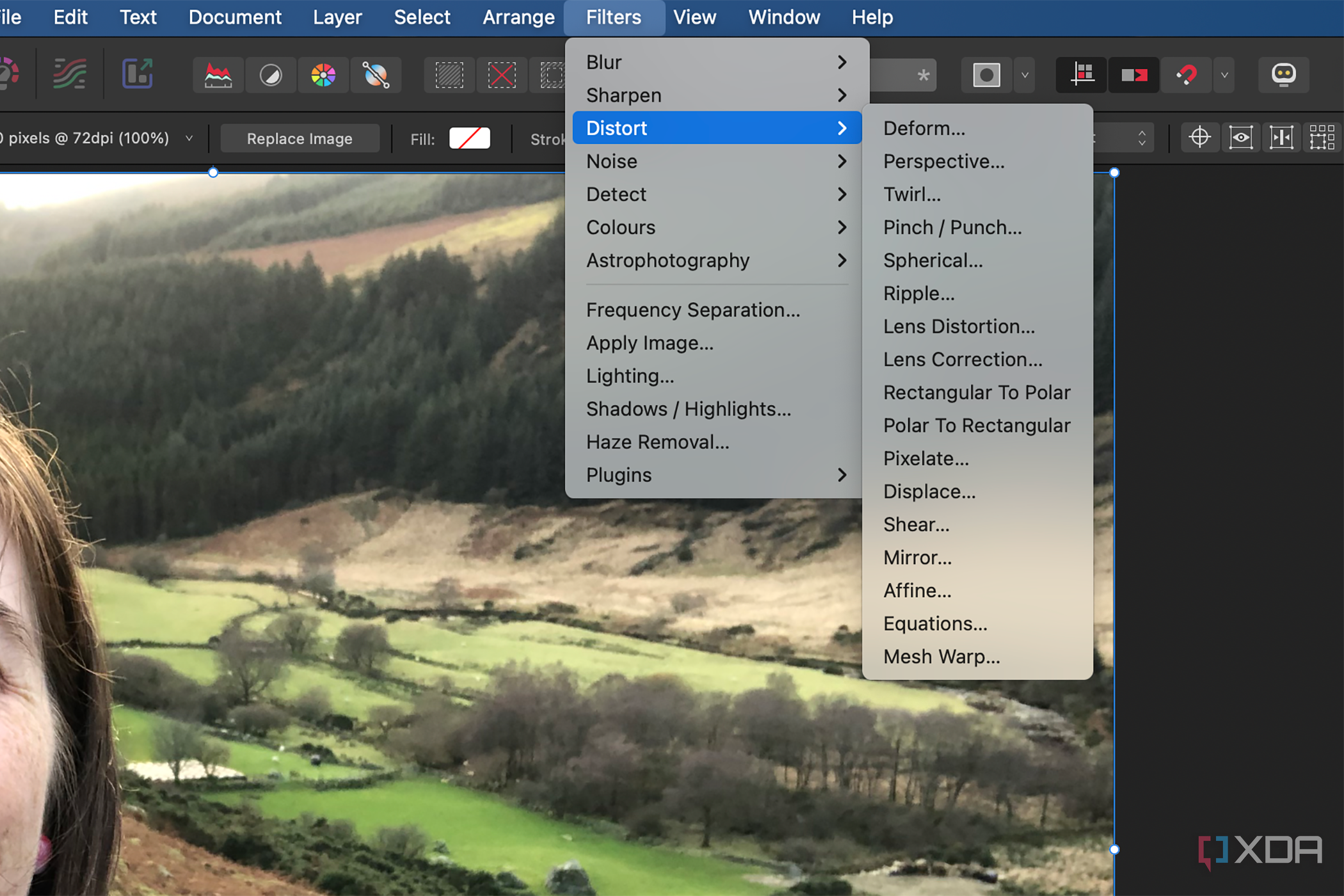Click the Resize Document icon

[136, 74]
